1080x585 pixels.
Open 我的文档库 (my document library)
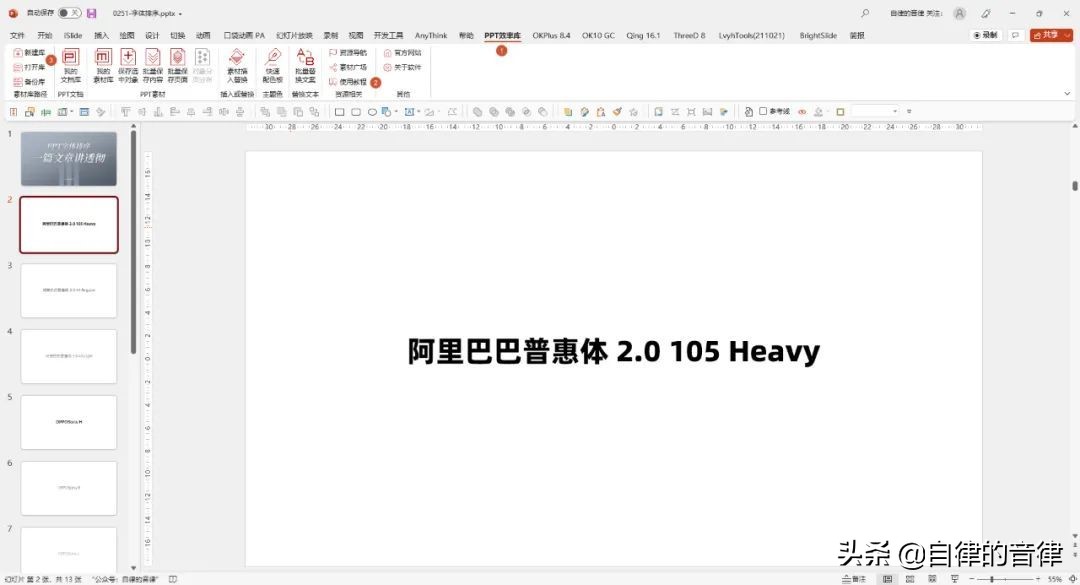[70, 66]
